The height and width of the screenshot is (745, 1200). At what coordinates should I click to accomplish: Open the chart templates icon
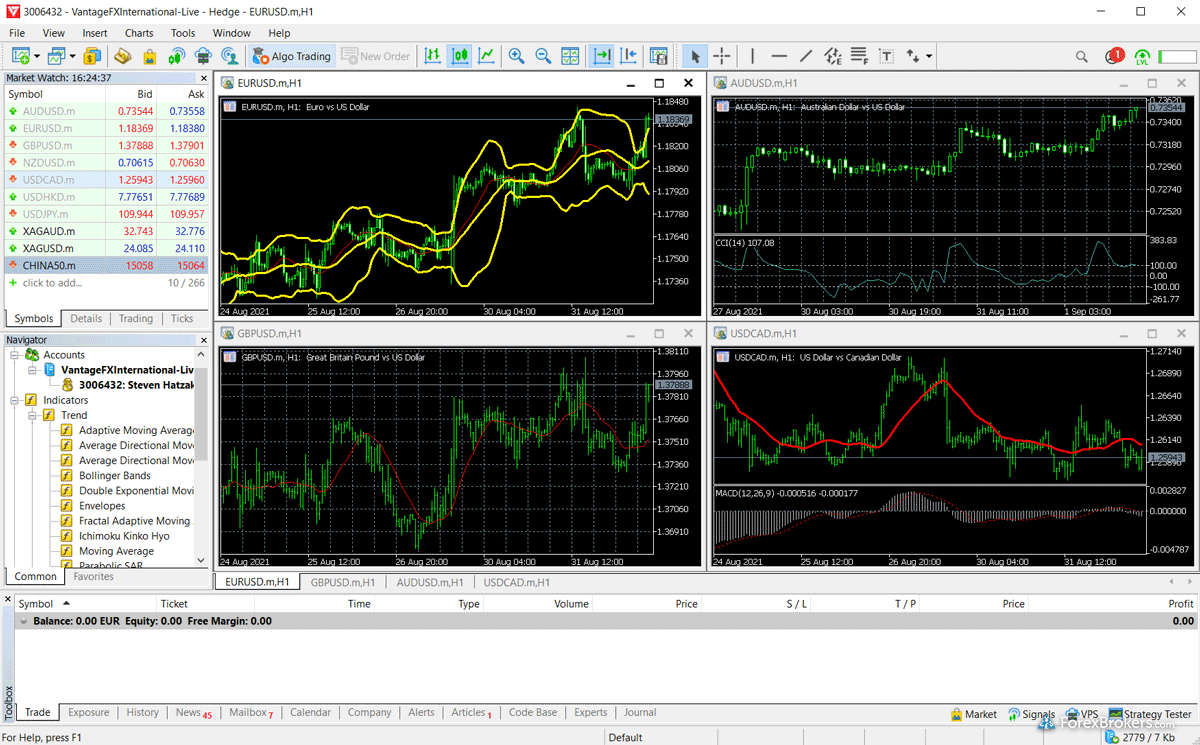pyautogui.click(x=659, y=56)
